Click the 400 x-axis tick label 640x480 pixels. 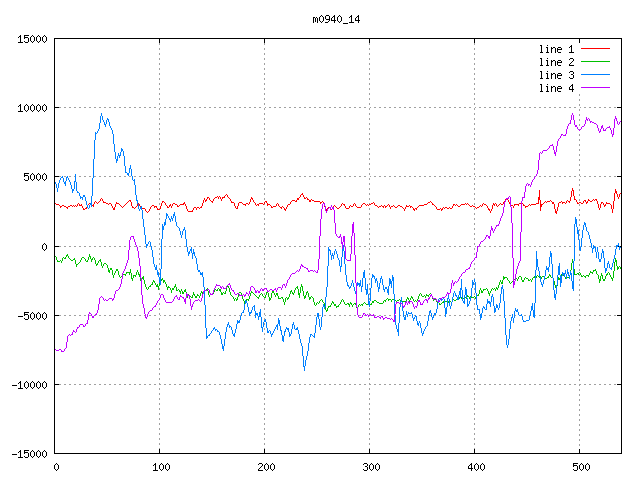(x=475, y=467)
